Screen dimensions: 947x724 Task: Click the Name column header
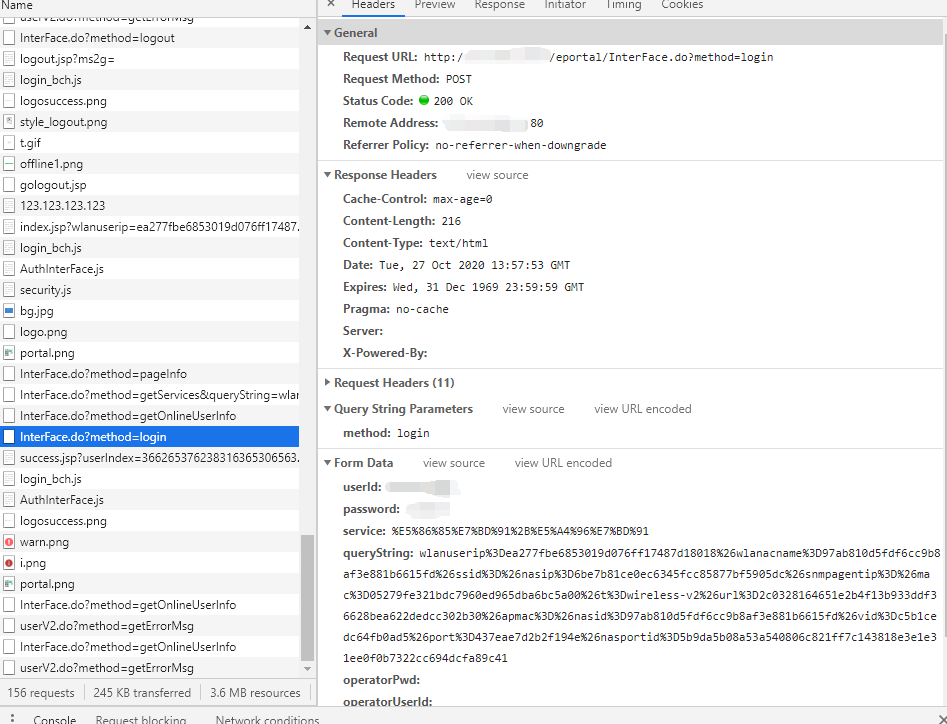click(17, 5)
